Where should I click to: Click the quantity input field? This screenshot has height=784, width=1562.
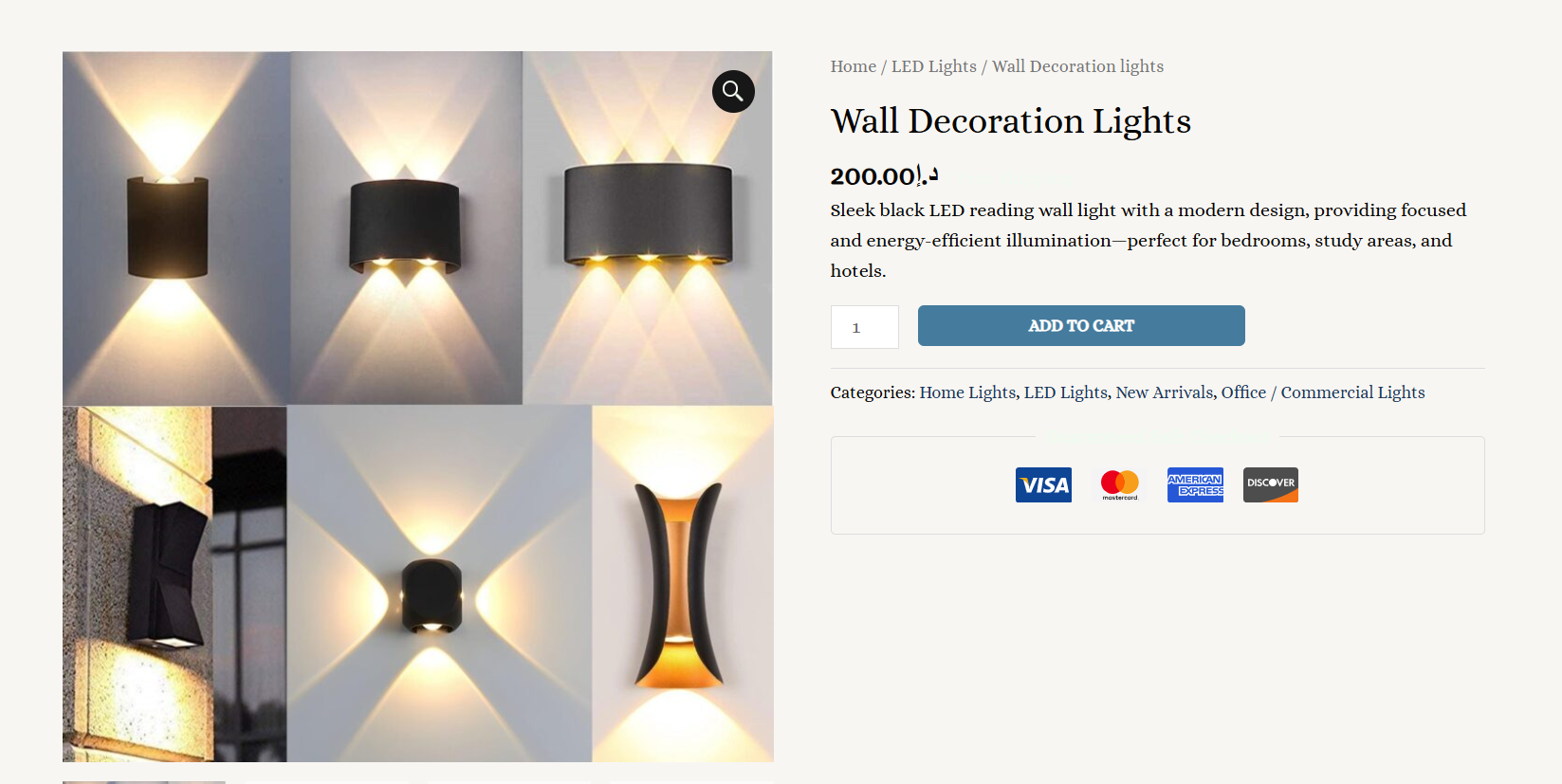pyautogui.click(x=864, y=327)
